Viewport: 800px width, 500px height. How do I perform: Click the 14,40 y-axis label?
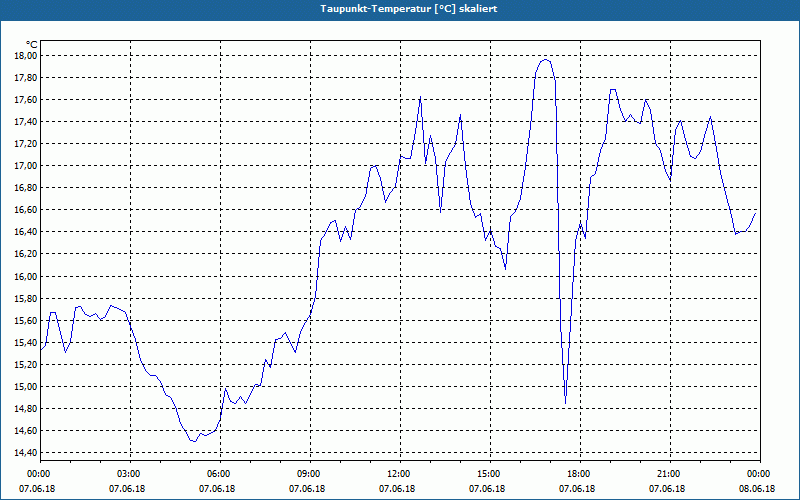point(27,453)
